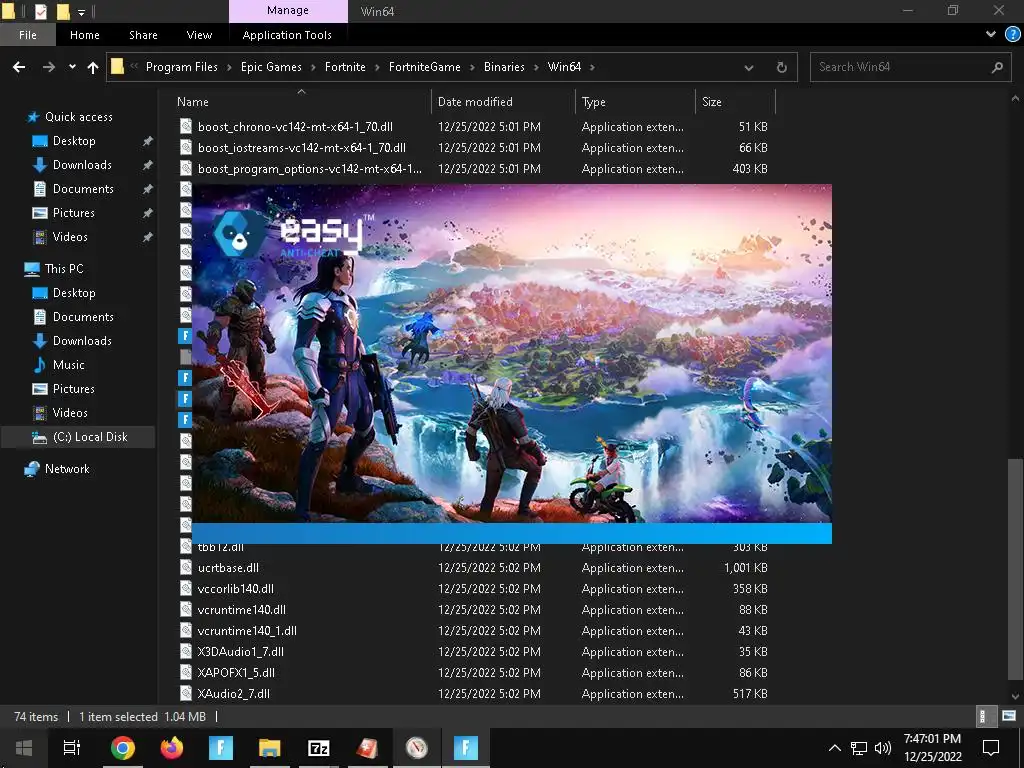Open Music under This PC

[69, 364]
